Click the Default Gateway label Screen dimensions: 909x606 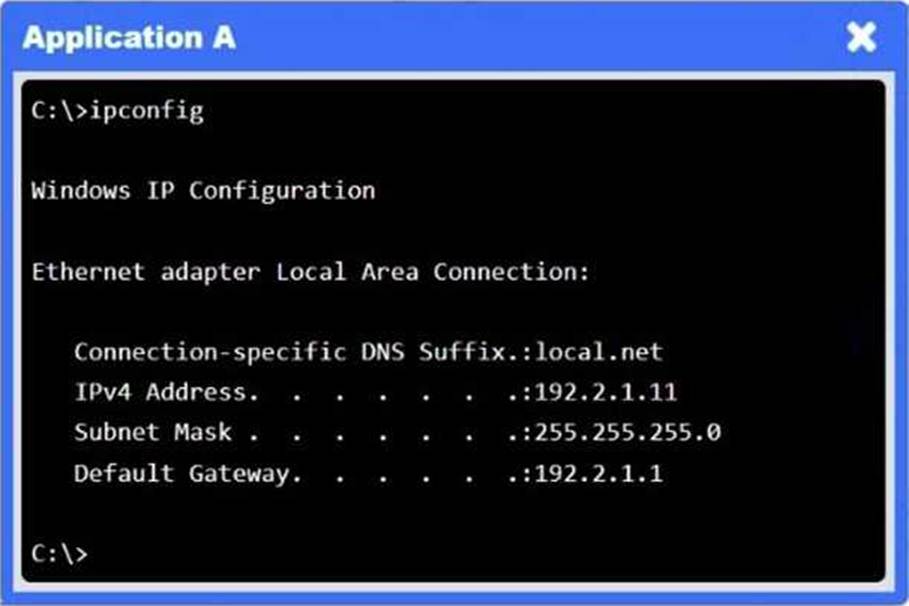tap(186, 474)
